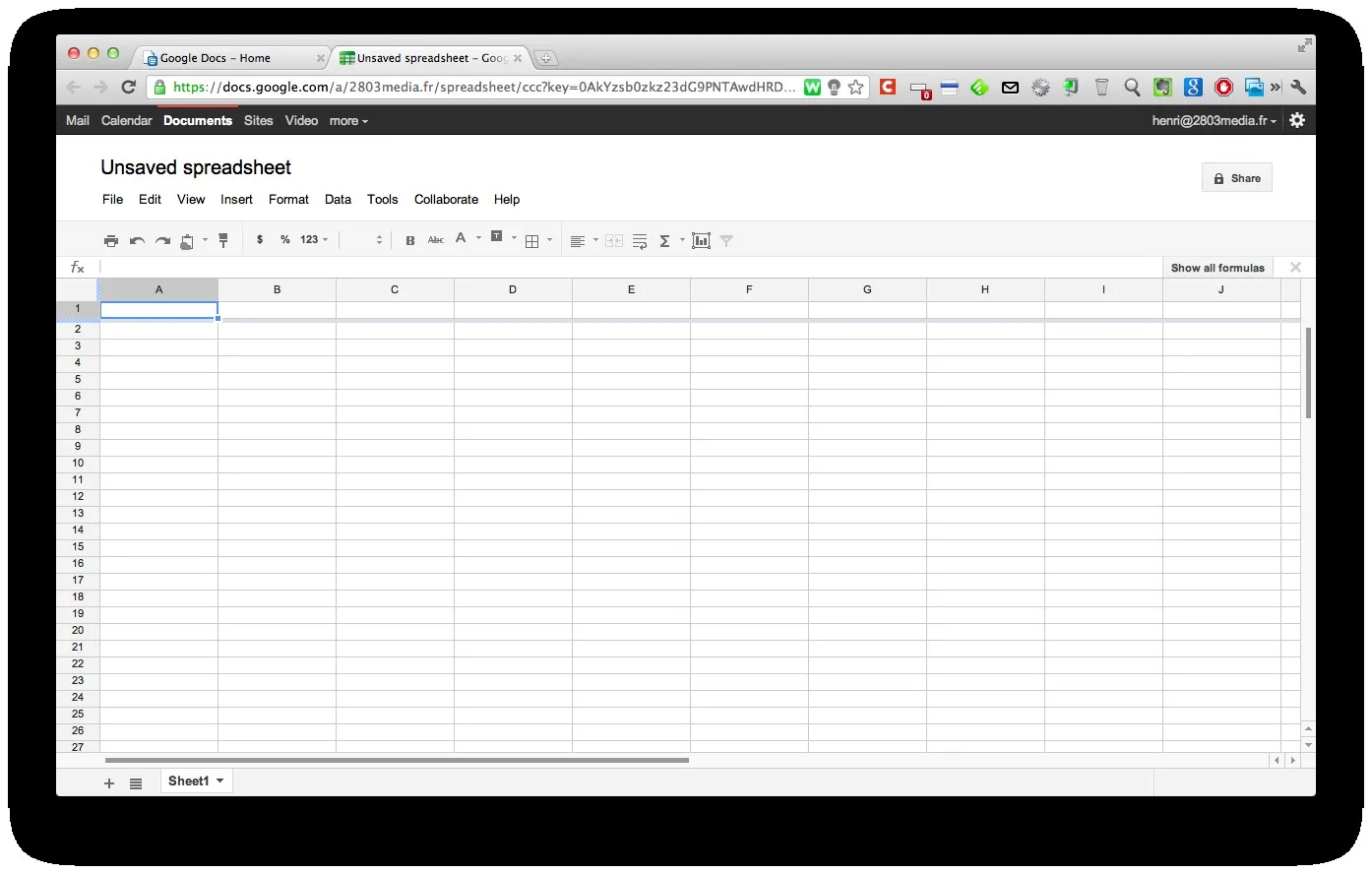Open the File menu

tap(113, 200)
